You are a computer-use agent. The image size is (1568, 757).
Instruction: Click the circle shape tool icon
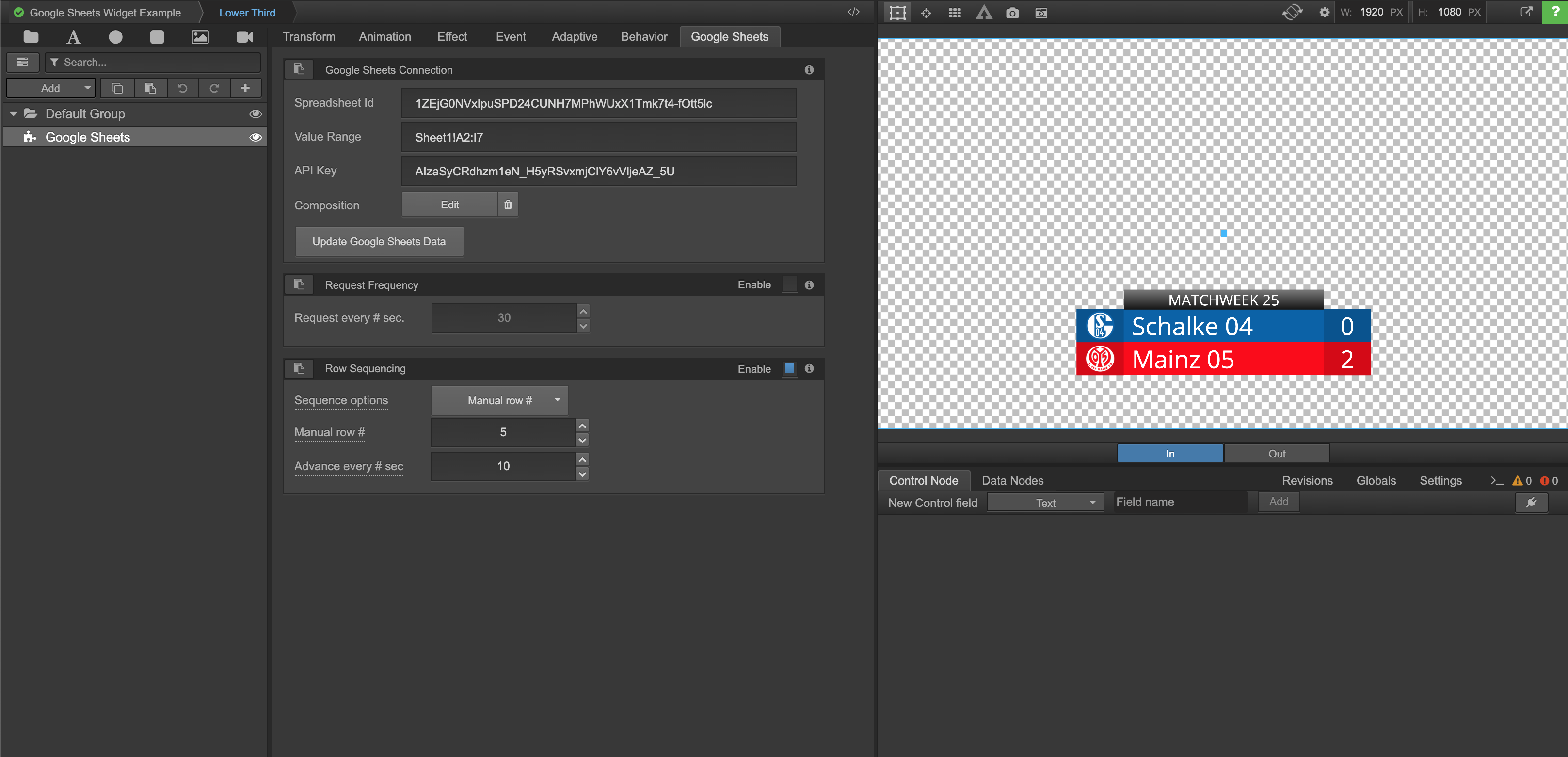point(115,37)
